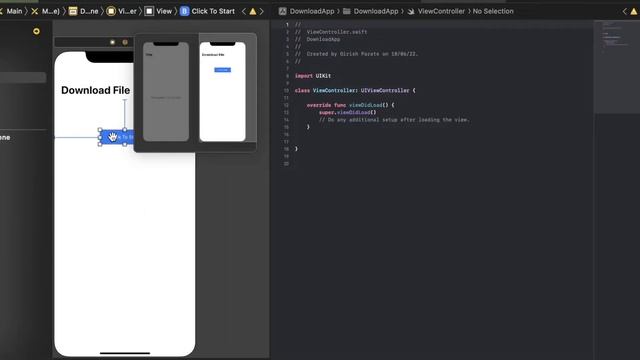Click line number 10 in the gutter

(x=286, y=91)
